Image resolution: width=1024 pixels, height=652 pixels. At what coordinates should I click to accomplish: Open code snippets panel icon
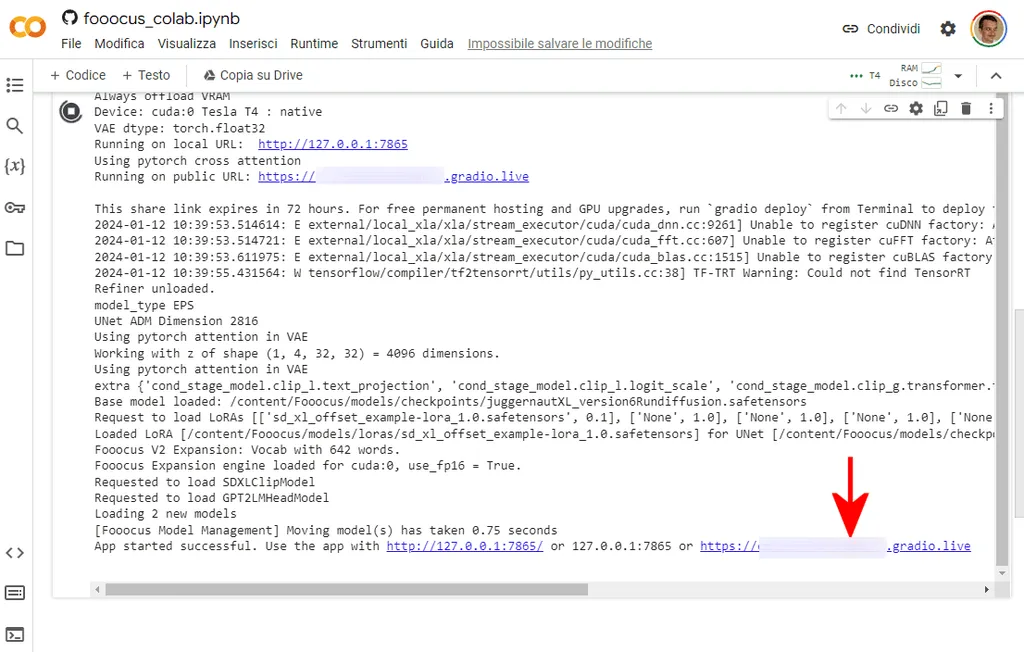pos(15,553)
